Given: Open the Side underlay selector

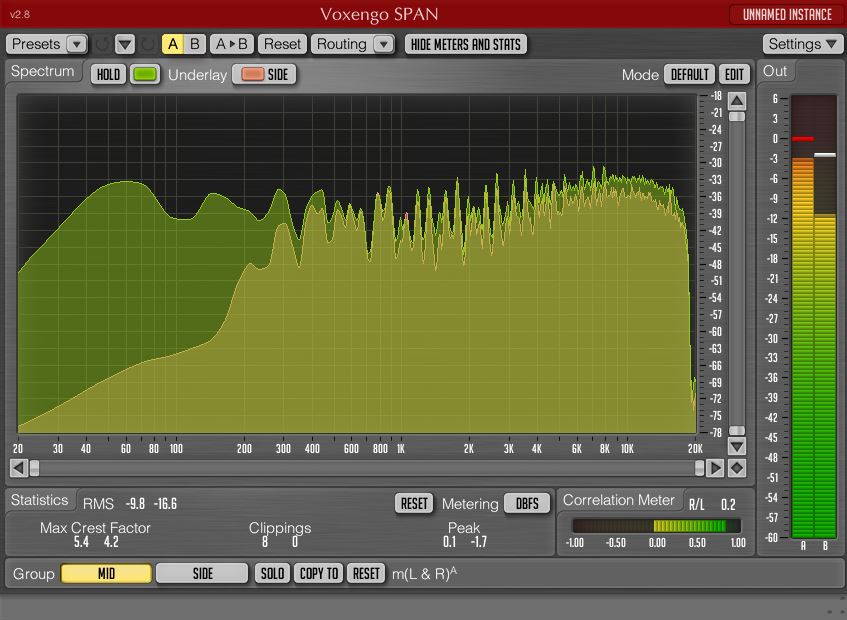Looking at the screenshot, I should point(264,75).
